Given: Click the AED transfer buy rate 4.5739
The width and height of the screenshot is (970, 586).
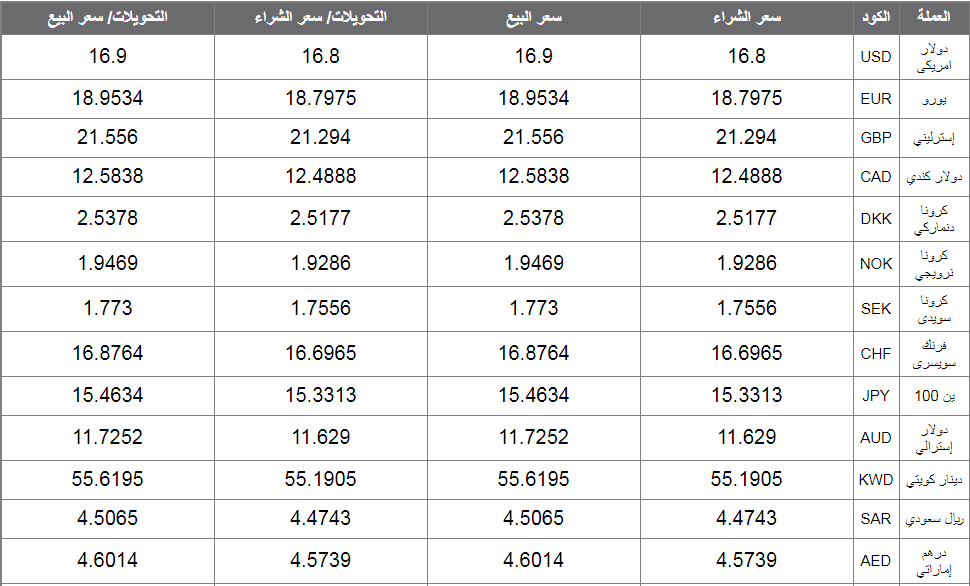Looking at the screenshot, I should click(320, 560).
